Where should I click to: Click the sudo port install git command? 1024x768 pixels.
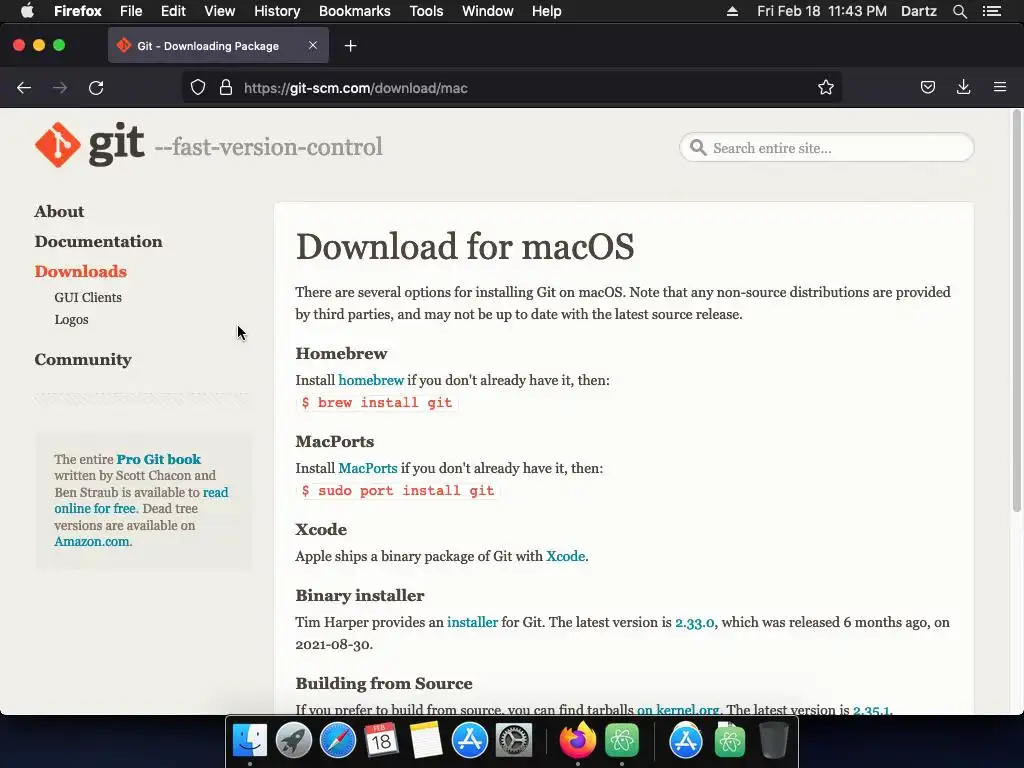click(398, 491)
